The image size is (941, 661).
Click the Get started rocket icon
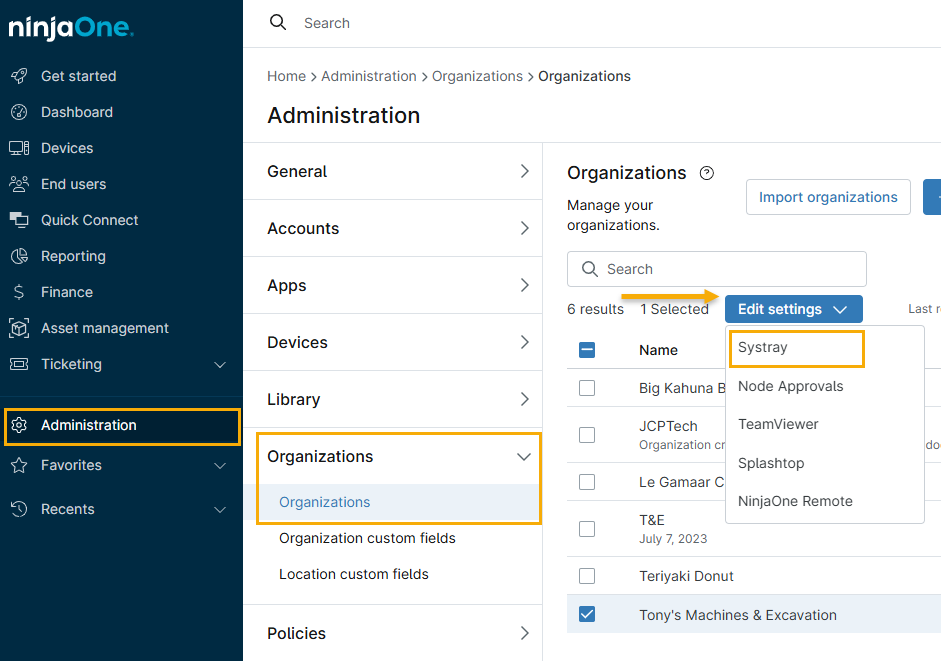coord(19,76)
